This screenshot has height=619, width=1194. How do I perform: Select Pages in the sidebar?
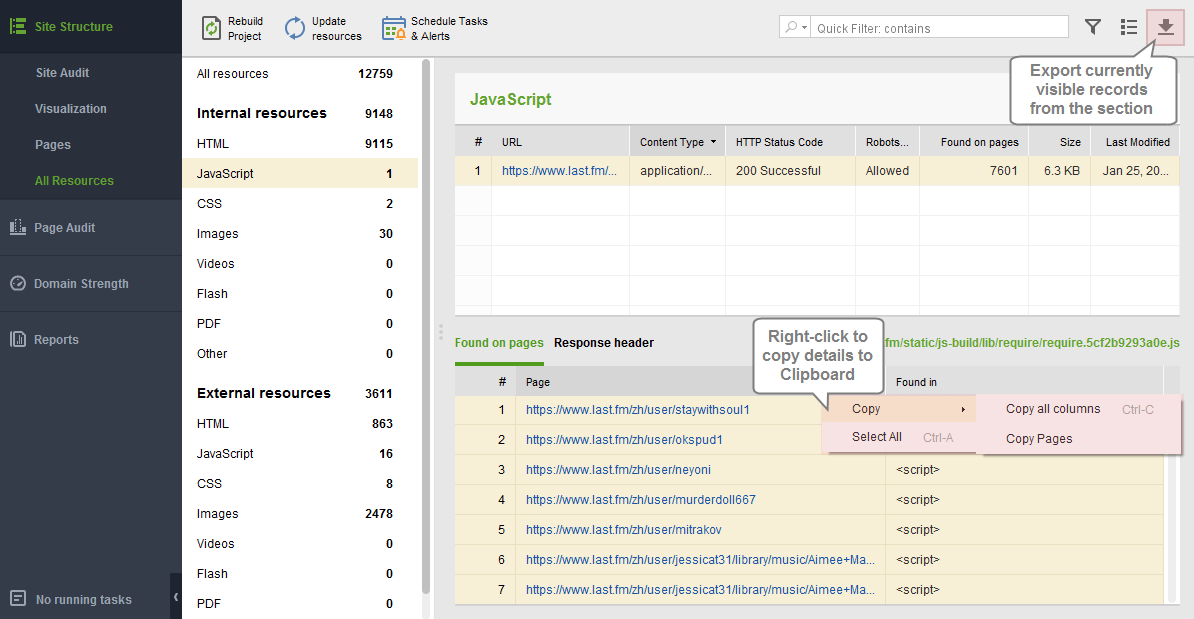[53, 144]
